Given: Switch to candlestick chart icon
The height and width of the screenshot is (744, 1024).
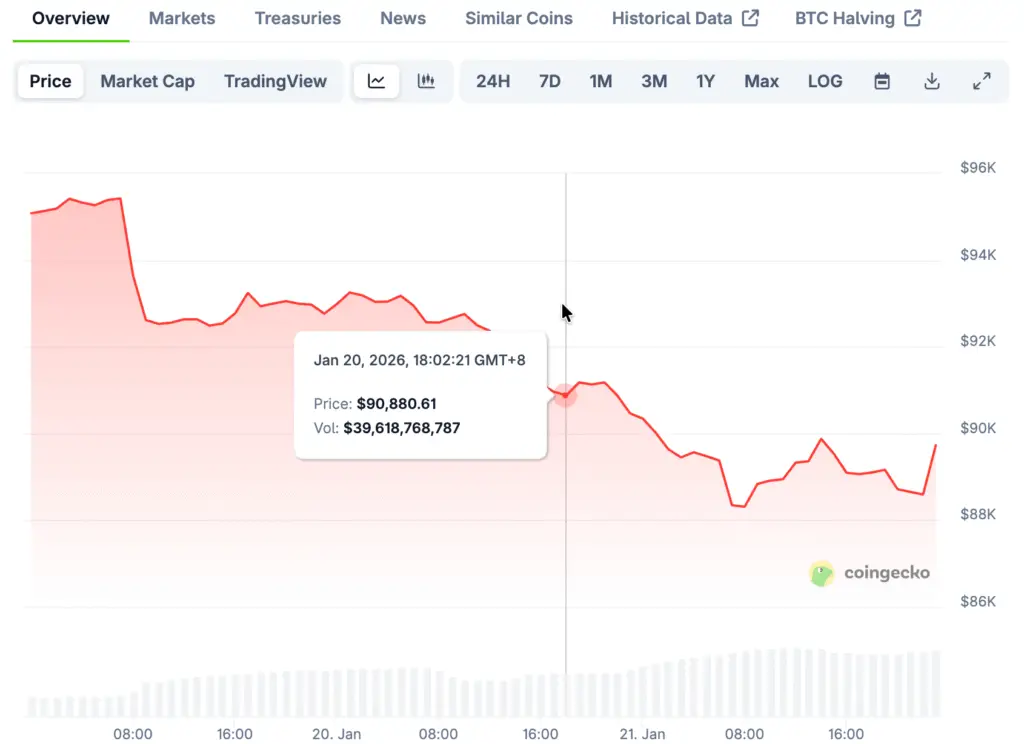Looking at the screenshot, I should click(x=426, y=82).
